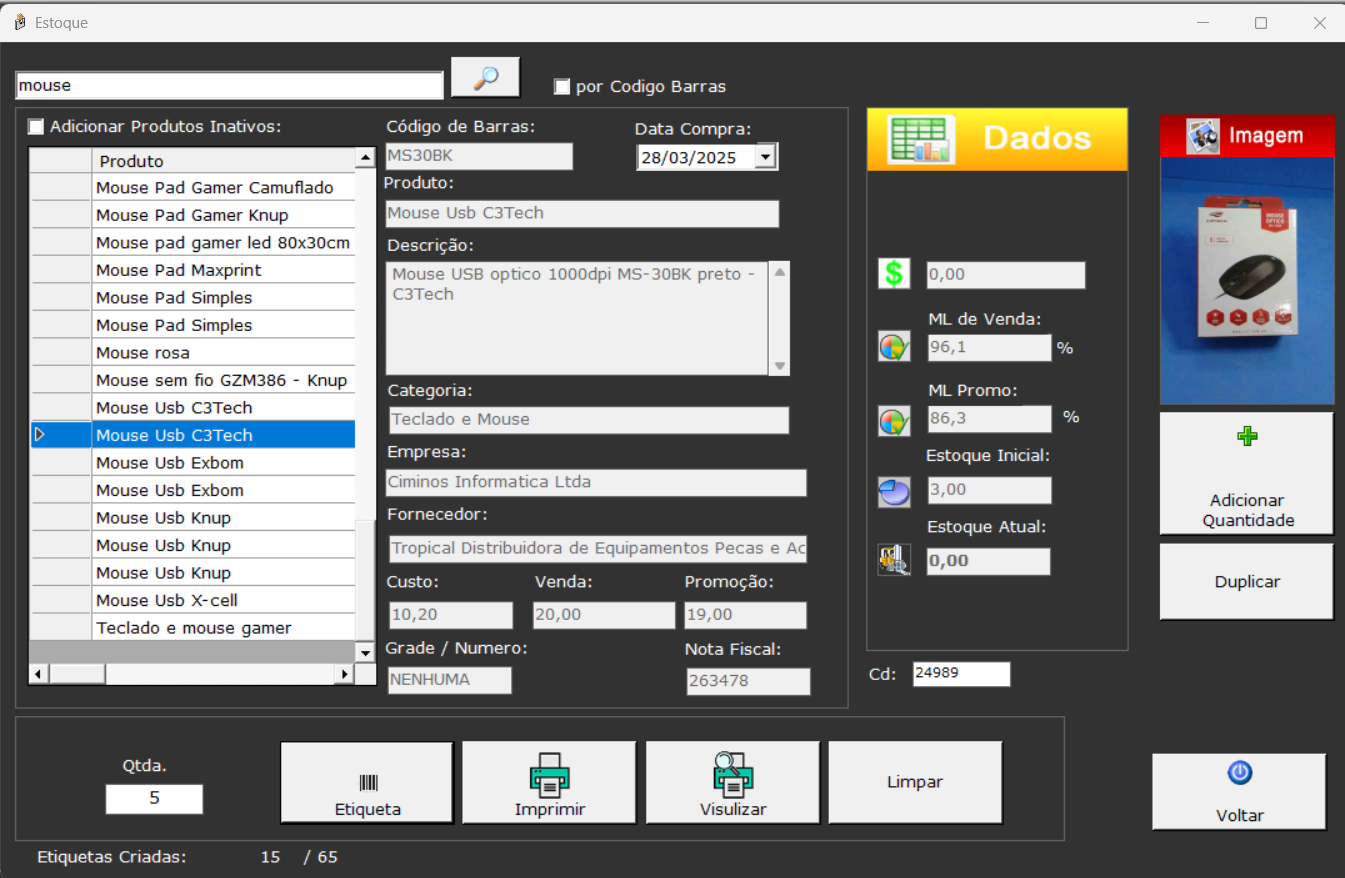1345x878 pixels.
Task: Click the ML de Venda pie chart icon
Action: click(894, 347)
